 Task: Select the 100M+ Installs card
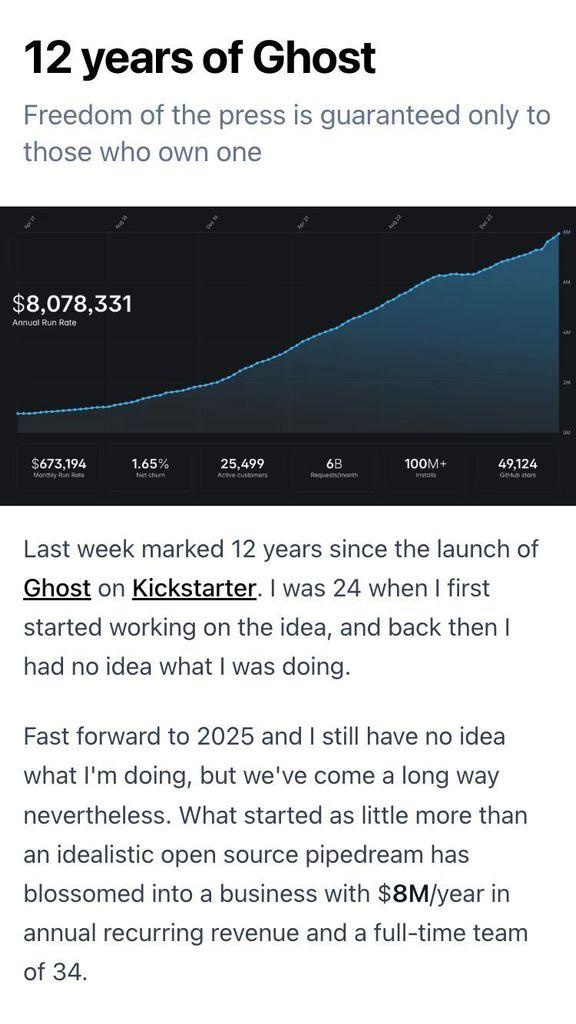click(426, 468)
